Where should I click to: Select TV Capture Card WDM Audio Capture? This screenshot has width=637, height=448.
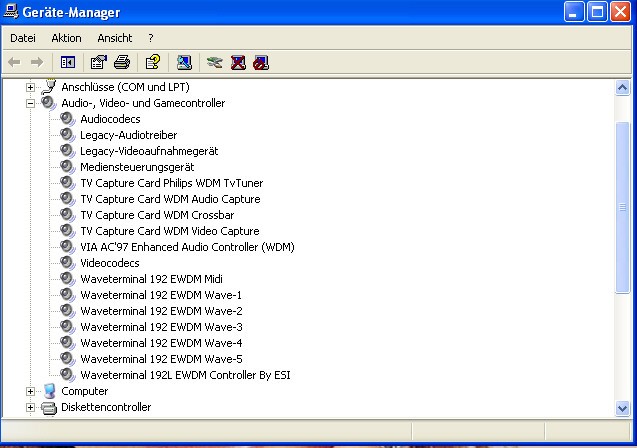point(170,199)
